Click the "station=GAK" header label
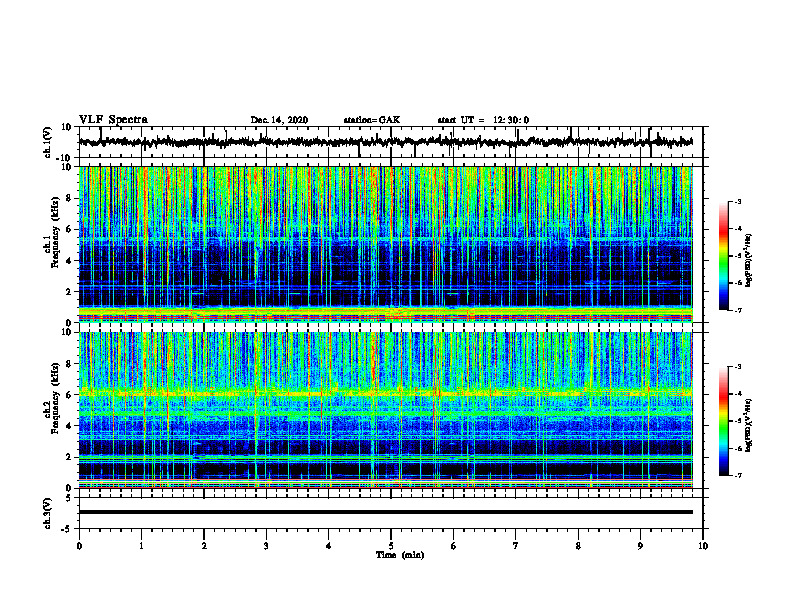This screenshot has width=792, height=612. (x=372, y=120)
